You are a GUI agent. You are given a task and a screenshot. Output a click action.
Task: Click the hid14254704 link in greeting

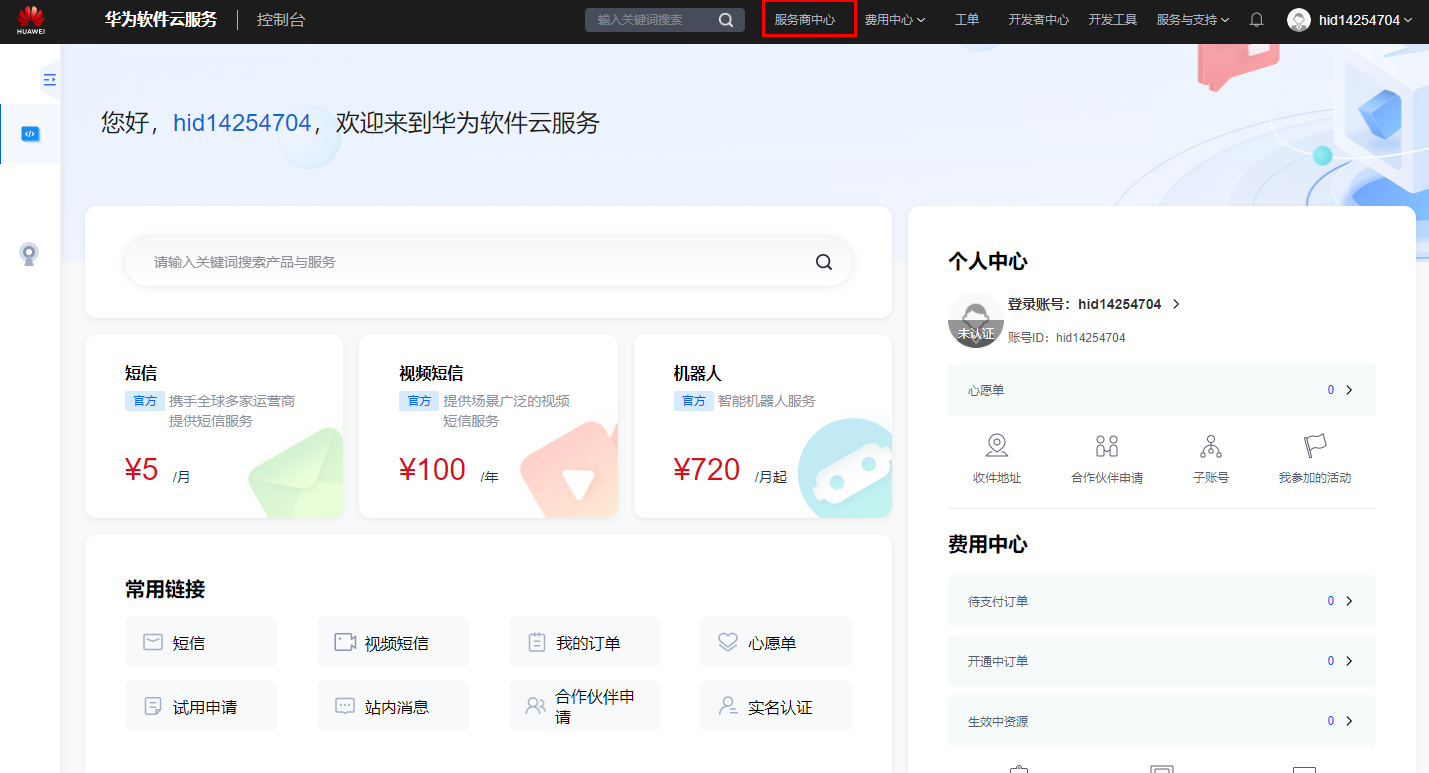tap(243, 123)
